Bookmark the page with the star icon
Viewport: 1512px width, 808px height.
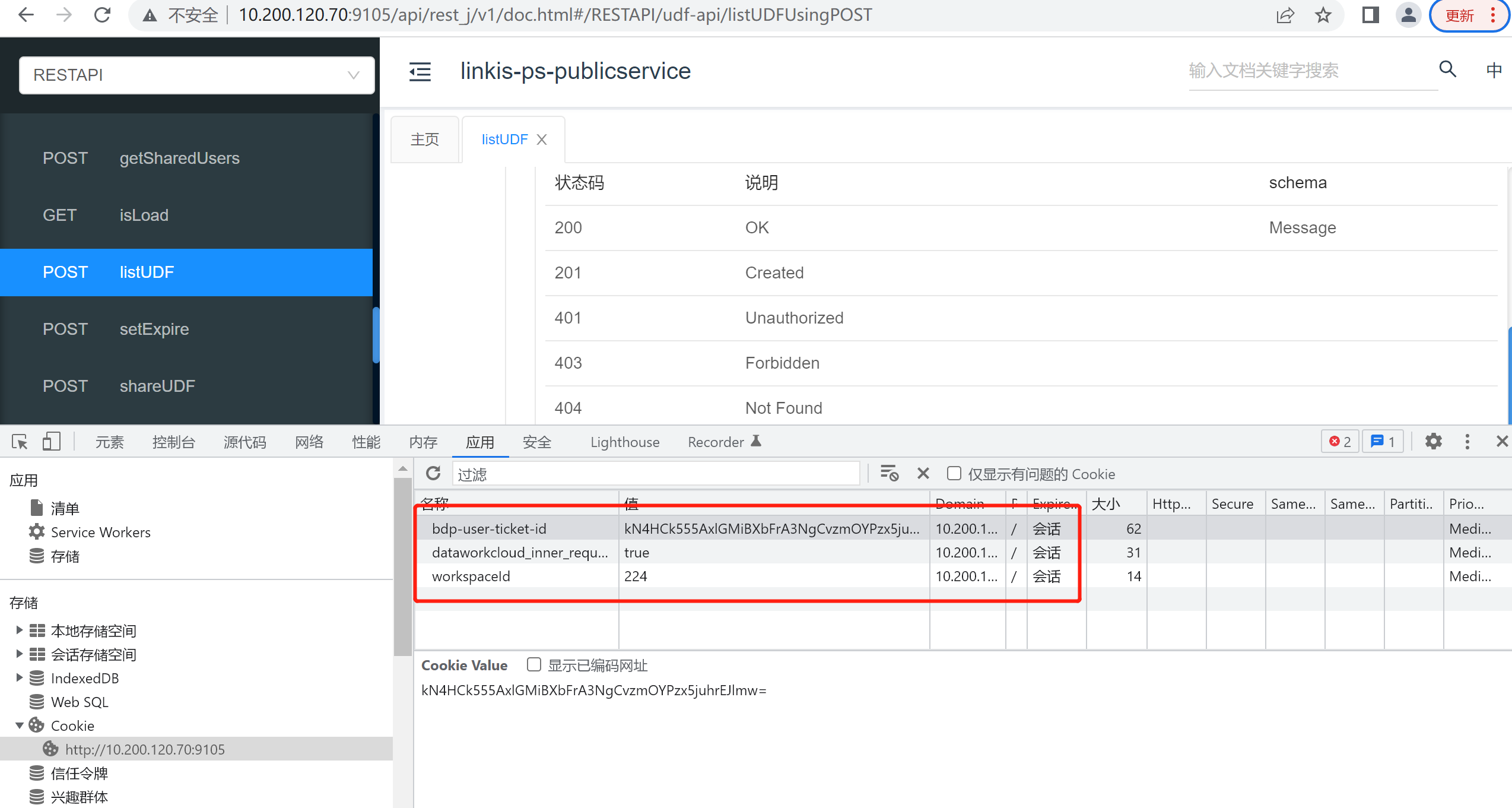[x=1322, y=15]
